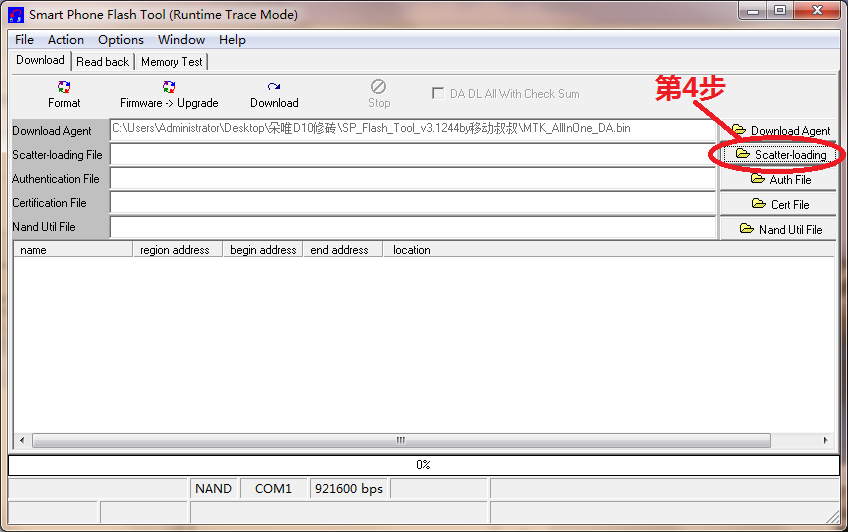Click the Format toolbar icon

click(64, 87)
